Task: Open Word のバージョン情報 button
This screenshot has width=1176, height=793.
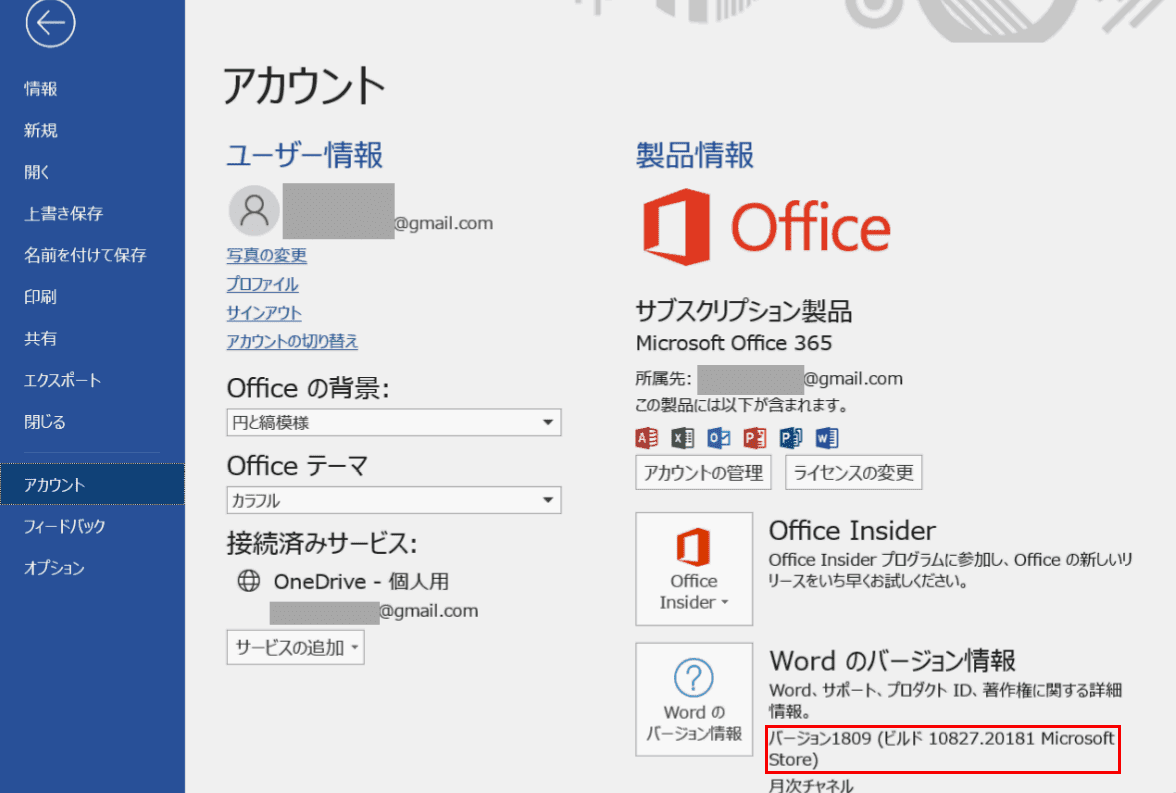Action: point(694,699)
